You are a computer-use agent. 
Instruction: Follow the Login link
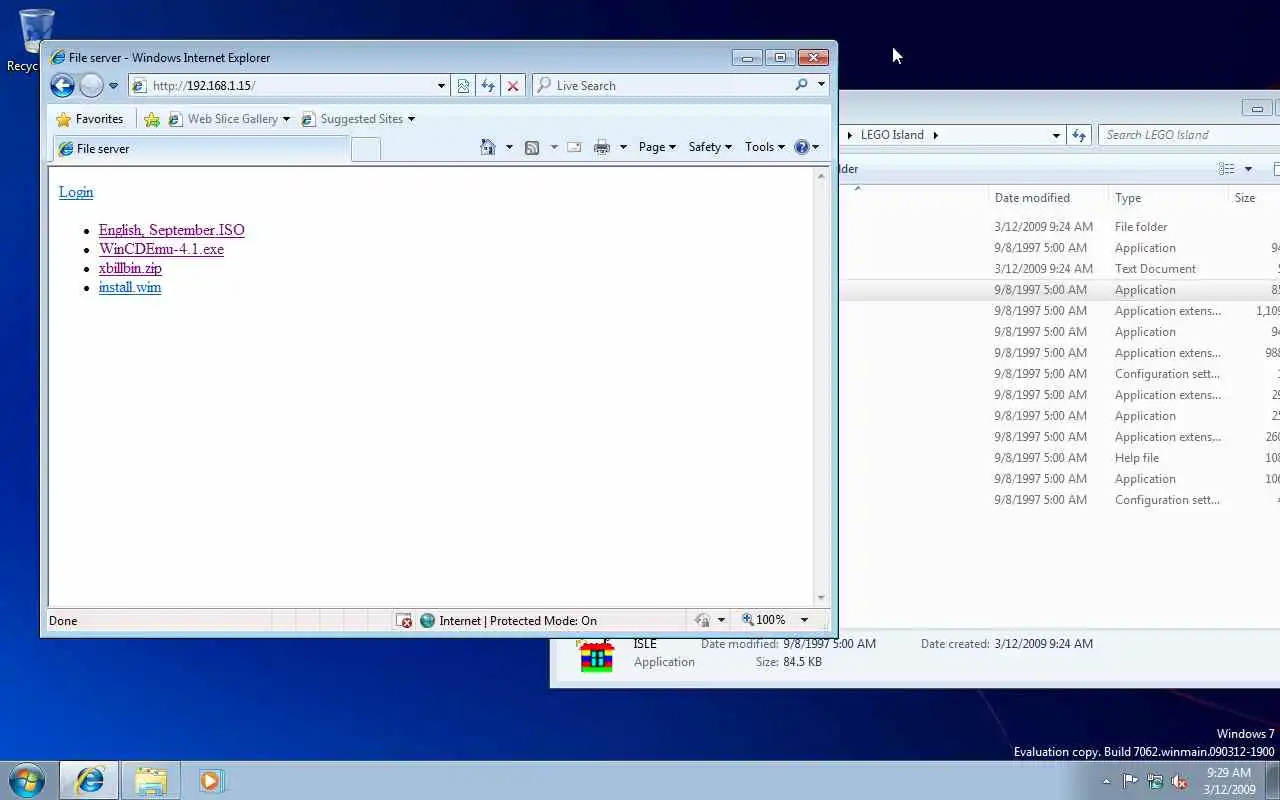pyautogui.click(x=76, y=192)
